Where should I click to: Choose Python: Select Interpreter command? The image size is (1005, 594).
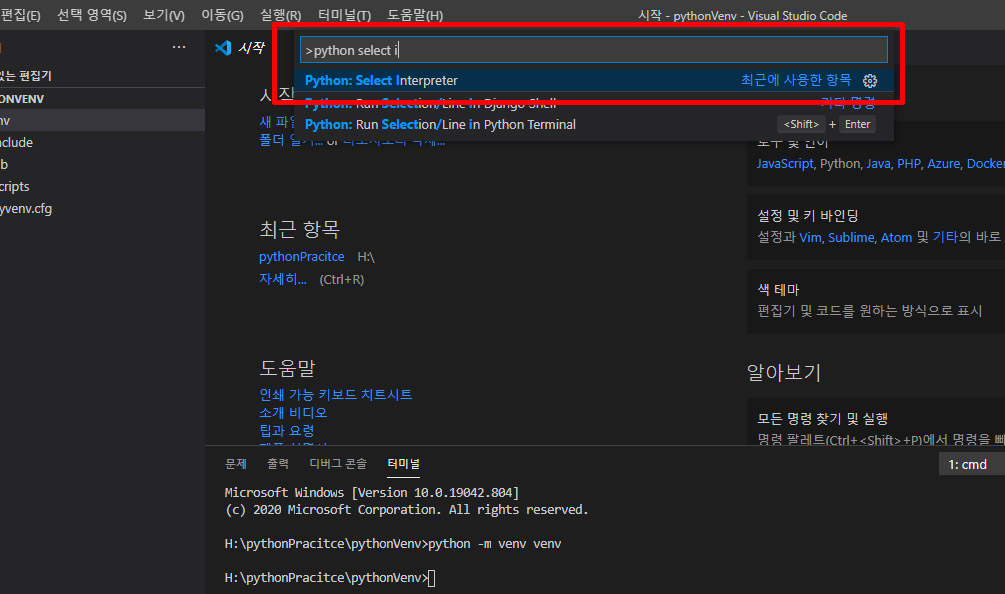(x=594, y=81)
